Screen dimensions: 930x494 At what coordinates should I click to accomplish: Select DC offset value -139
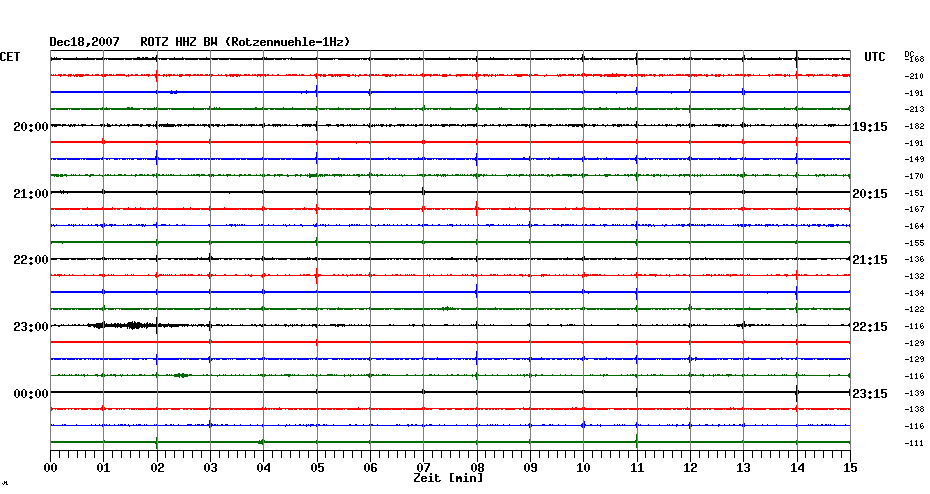pos(914,393)
